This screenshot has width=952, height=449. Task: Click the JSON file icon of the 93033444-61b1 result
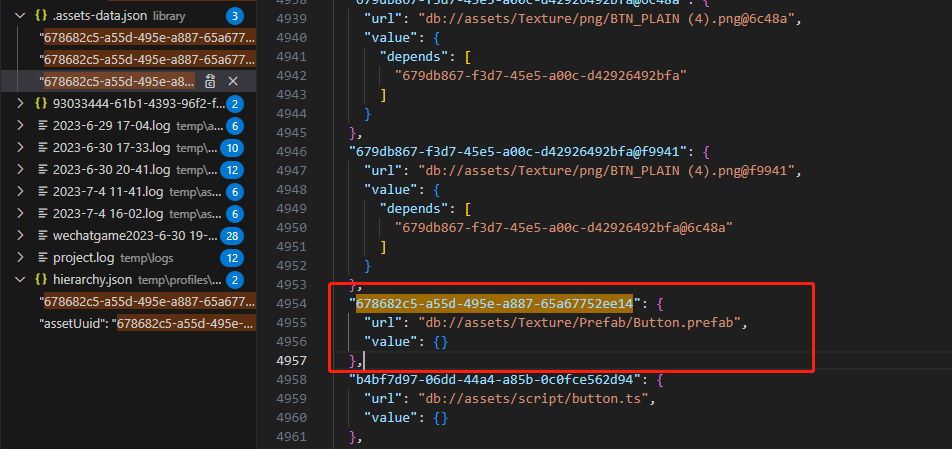tap(41, 104)
